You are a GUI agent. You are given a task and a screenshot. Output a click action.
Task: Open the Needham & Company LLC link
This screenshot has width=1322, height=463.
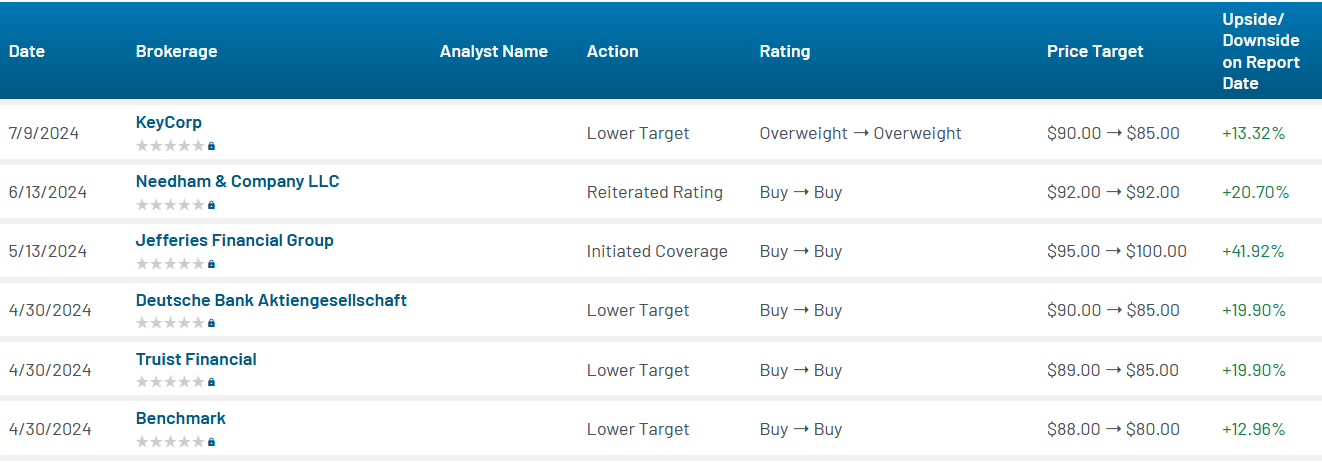tap(238, 182)
